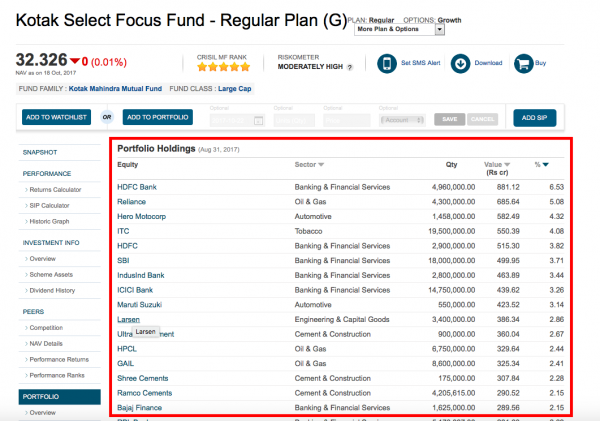Sort holdings by the Sector column arrow
Viewport: 600px width, 421px height.
click(321, 165)
